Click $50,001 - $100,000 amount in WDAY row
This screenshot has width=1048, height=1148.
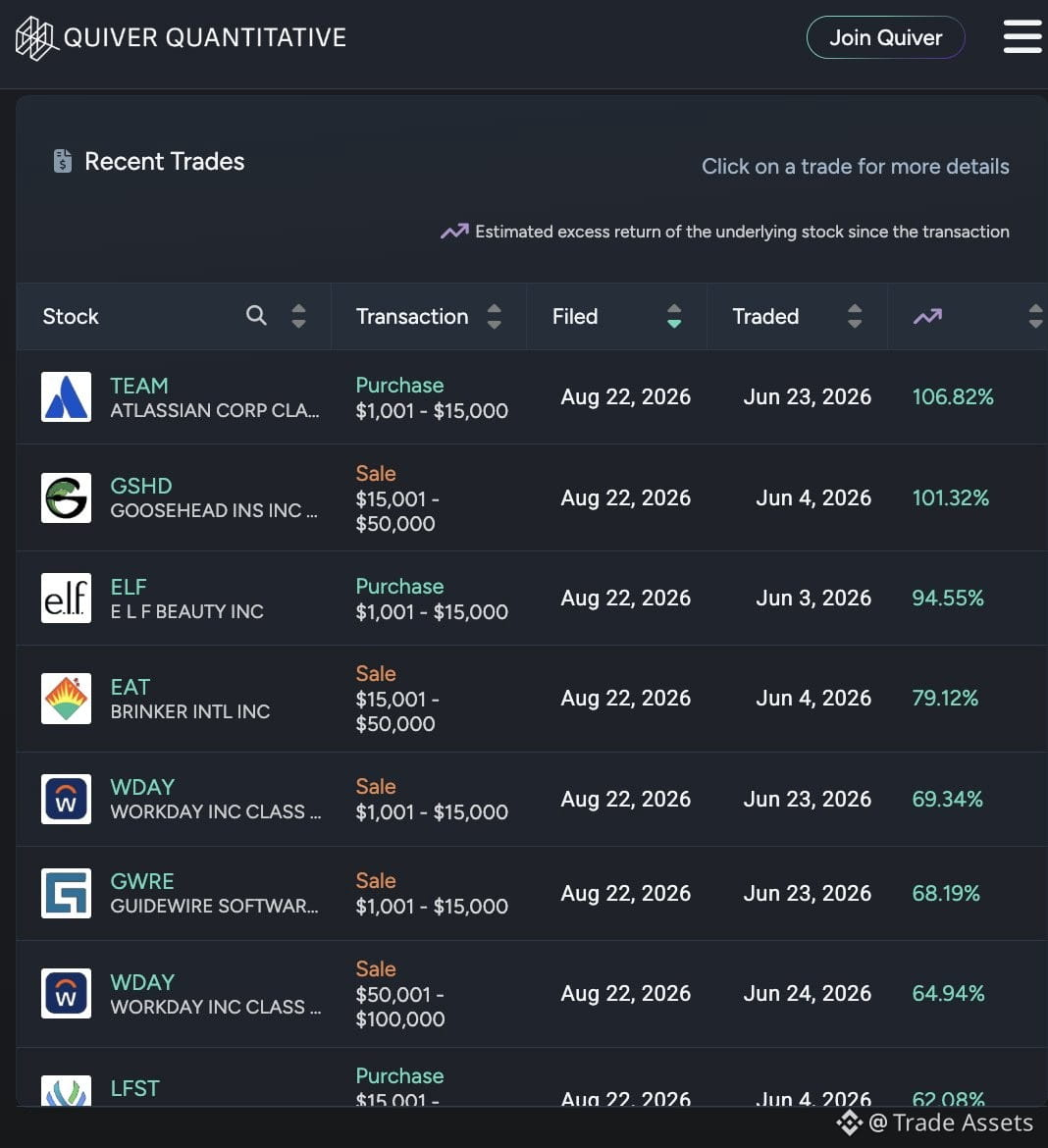(x=399, y=1007)
